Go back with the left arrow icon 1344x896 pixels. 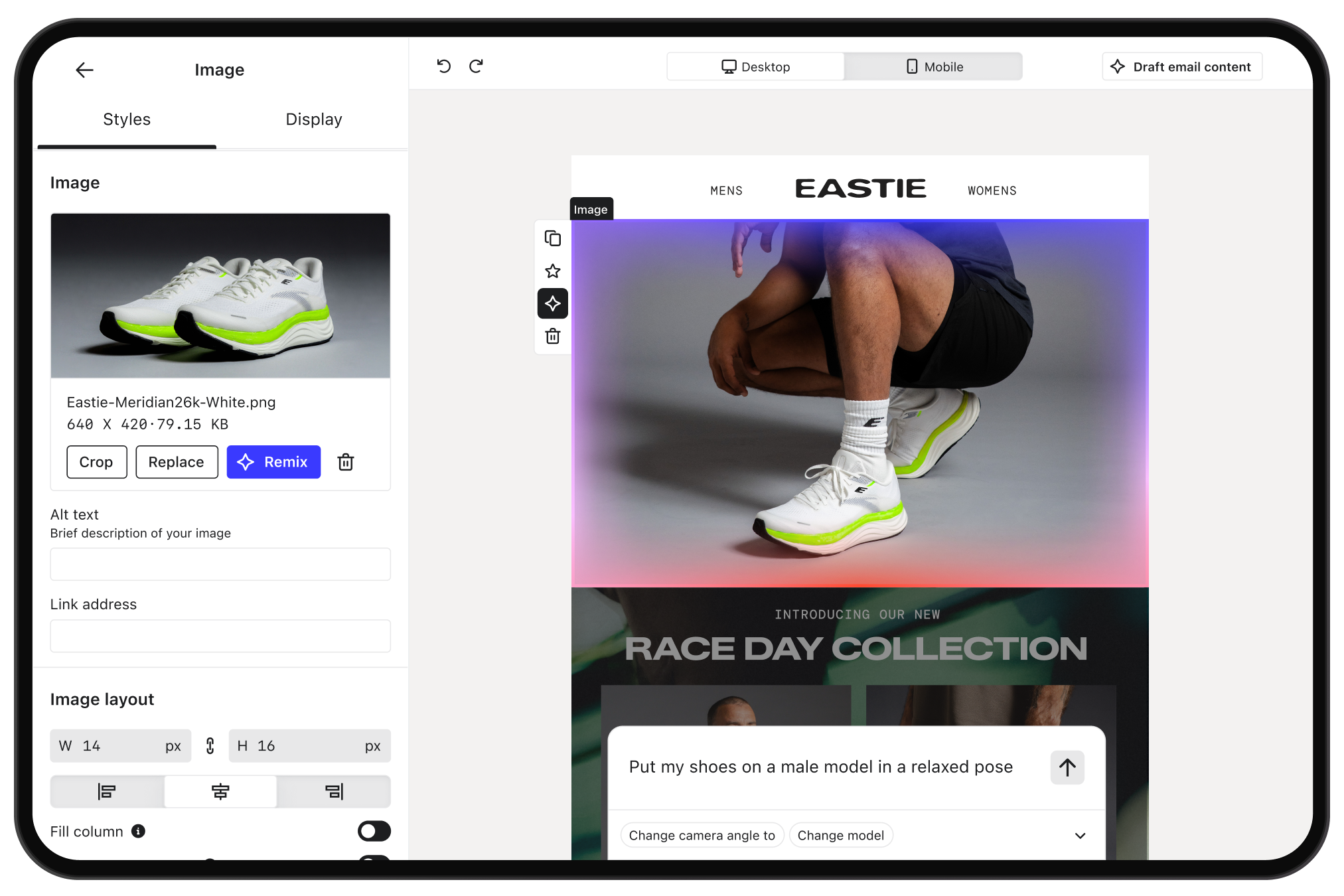84,70
